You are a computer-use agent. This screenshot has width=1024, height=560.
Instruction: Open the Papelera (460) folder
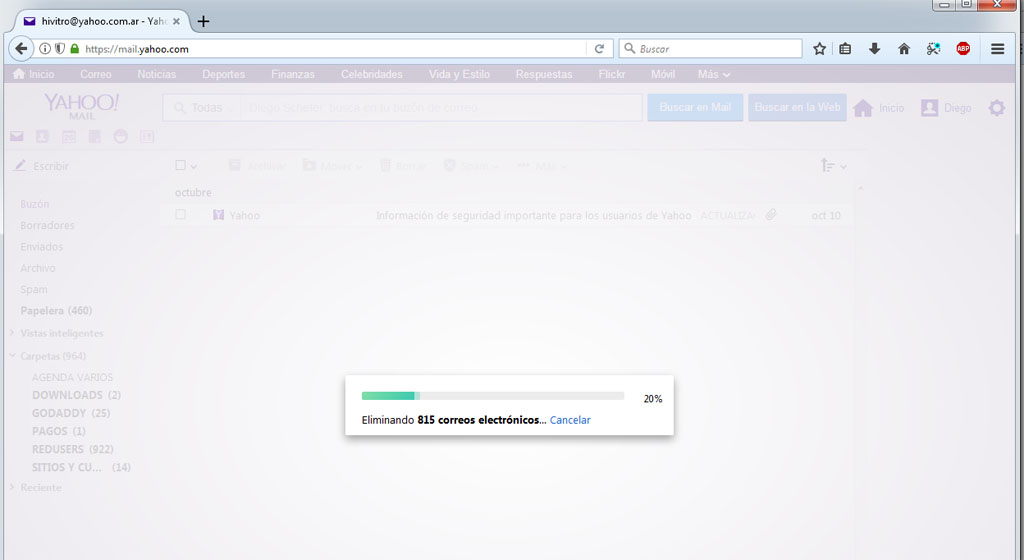[56, 311]
